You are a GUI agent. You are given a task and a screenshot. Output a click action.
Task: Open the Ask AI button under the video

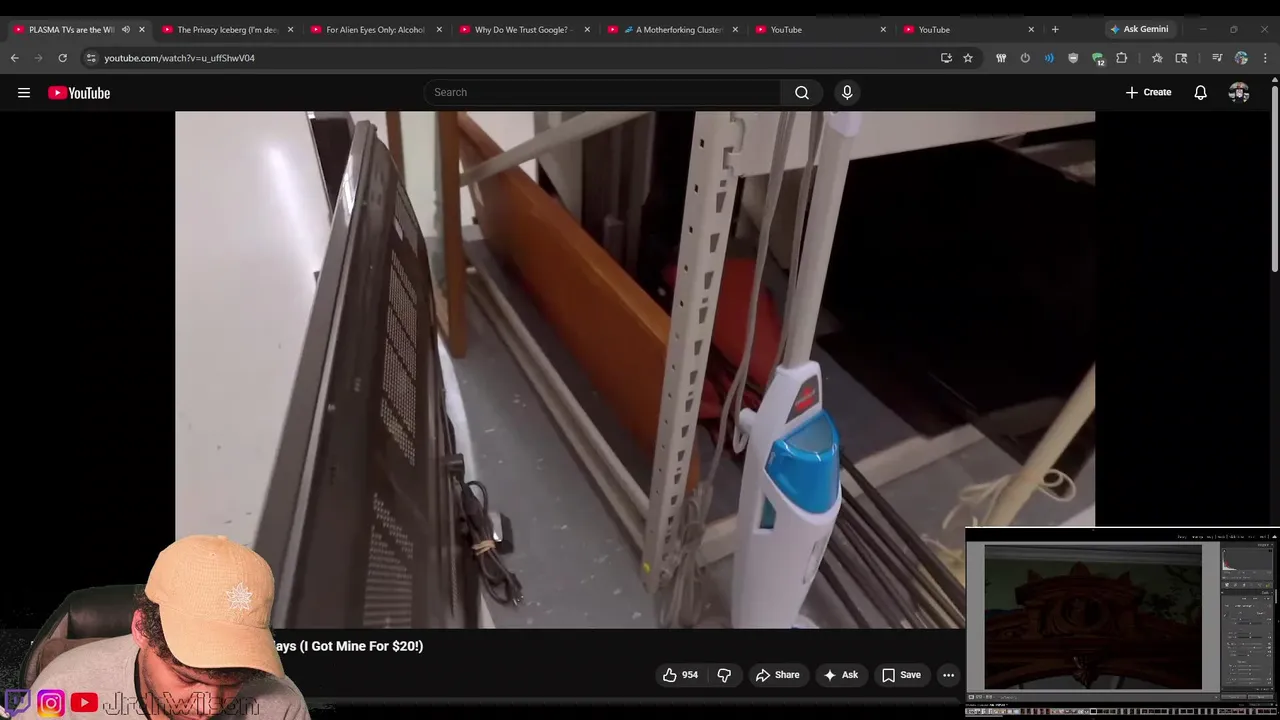point(840,675)
